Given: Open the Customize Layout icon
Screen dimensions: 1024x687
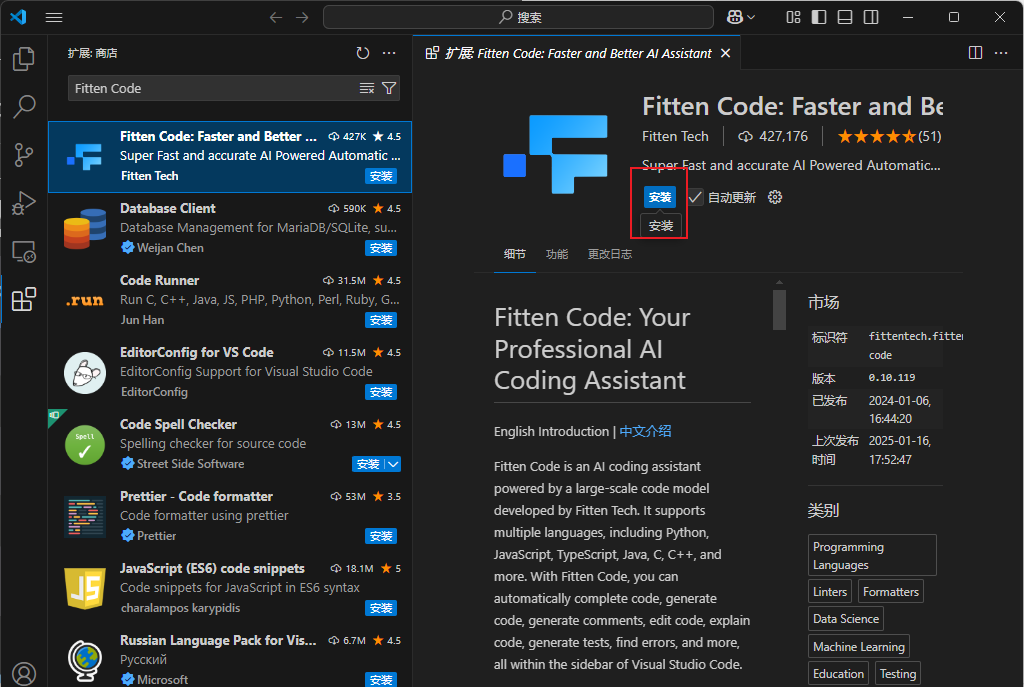Looking at the screenshot, I should [x=793, y=18].
